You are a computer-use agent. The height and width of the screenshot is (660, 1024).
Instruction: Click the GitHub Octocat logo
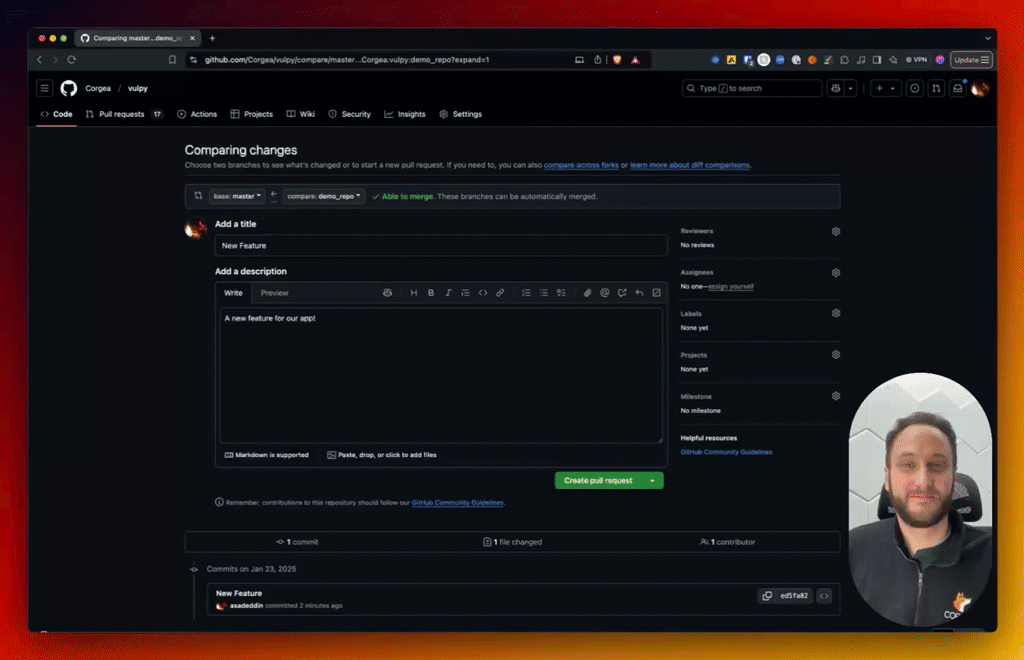coord(69,88)
